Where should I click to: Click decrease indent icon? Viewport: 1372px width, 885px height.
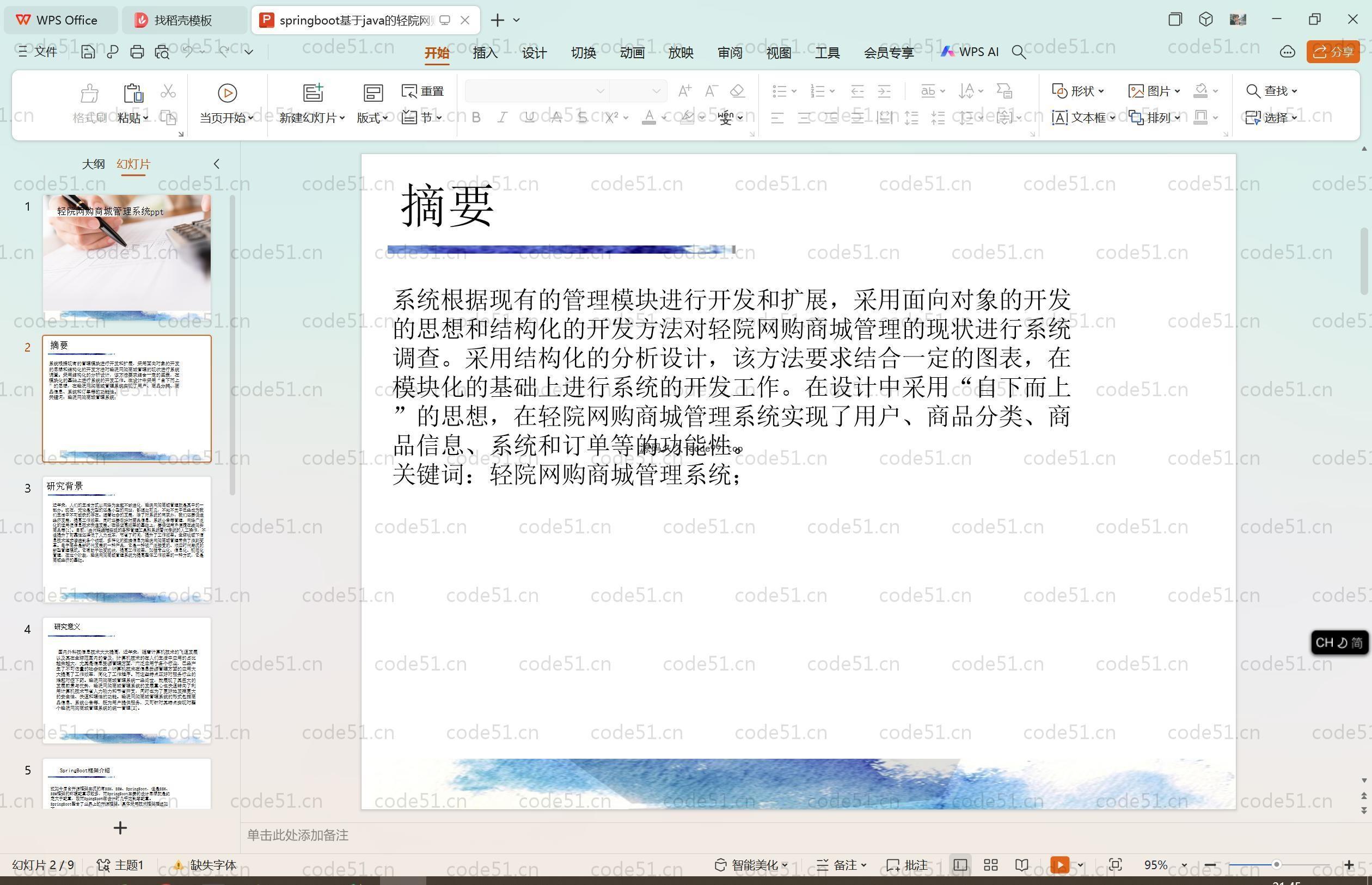pyautogui.click(x=857, y=91)
